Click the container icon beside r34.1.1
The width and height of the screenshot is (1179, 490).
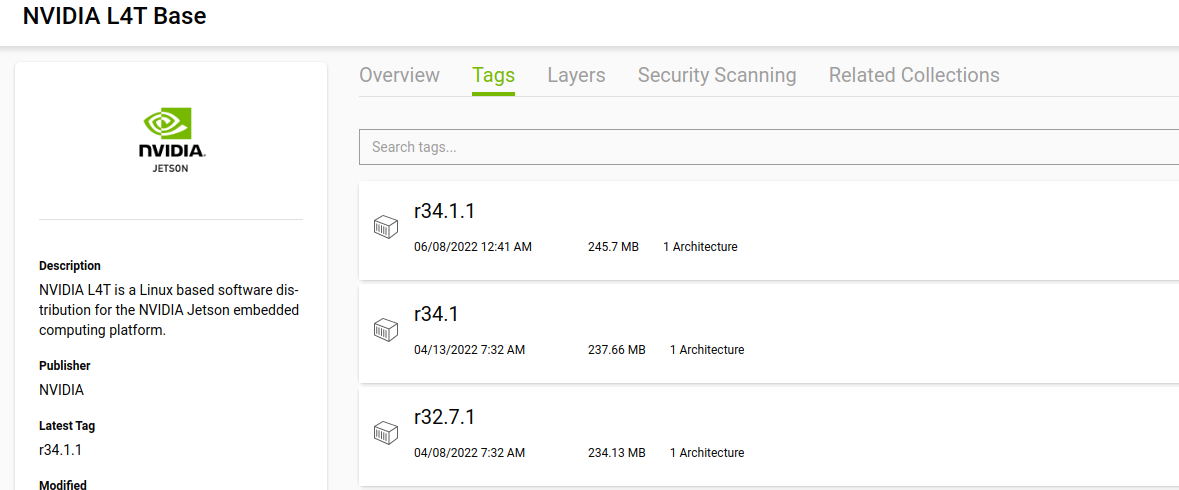[x=386, y=227]
